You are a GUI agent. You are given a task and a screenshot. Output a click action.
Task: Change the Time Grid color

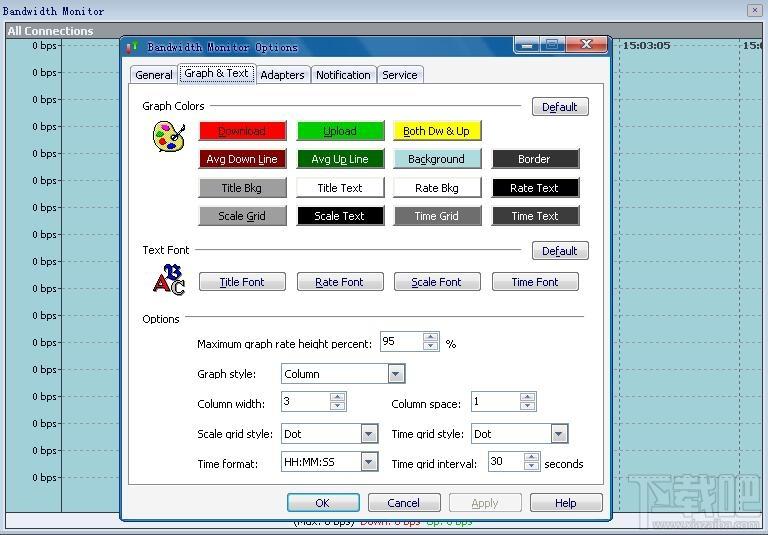pos(436,216)
